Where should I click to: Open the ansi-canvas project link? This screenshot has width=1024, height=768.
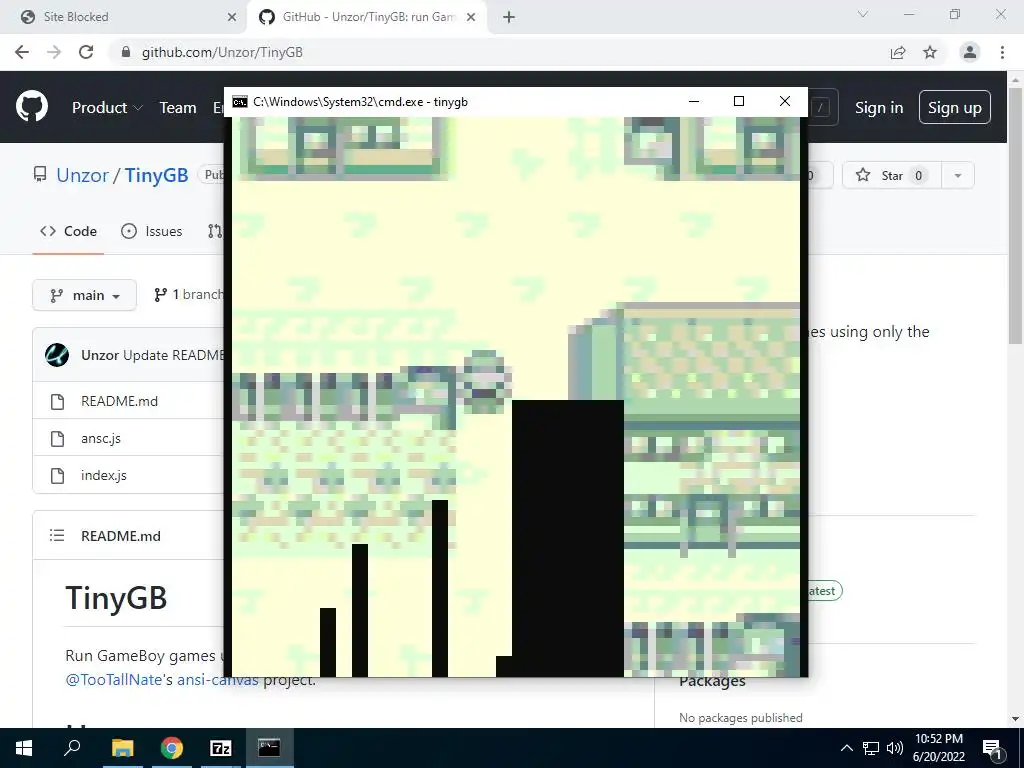pos(217,680)
